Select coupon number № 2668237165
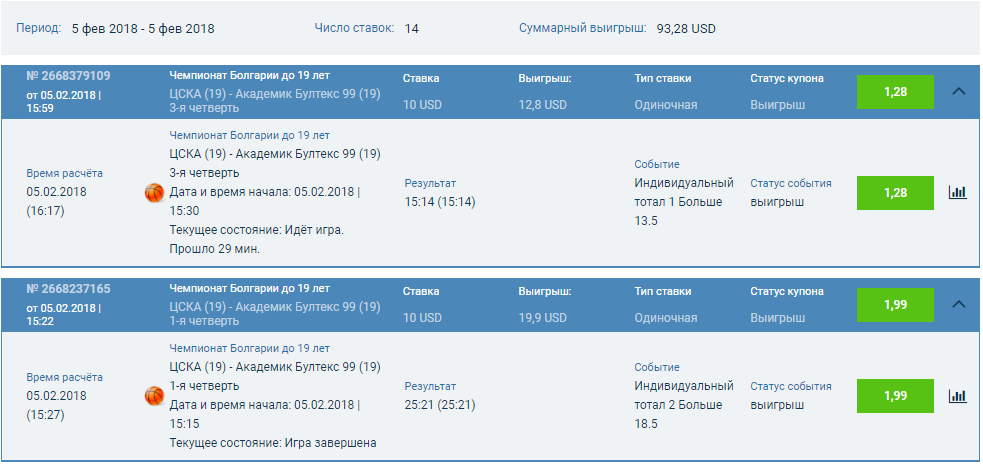The height and width of the screenshot is (464, 983). pos(69,289)
